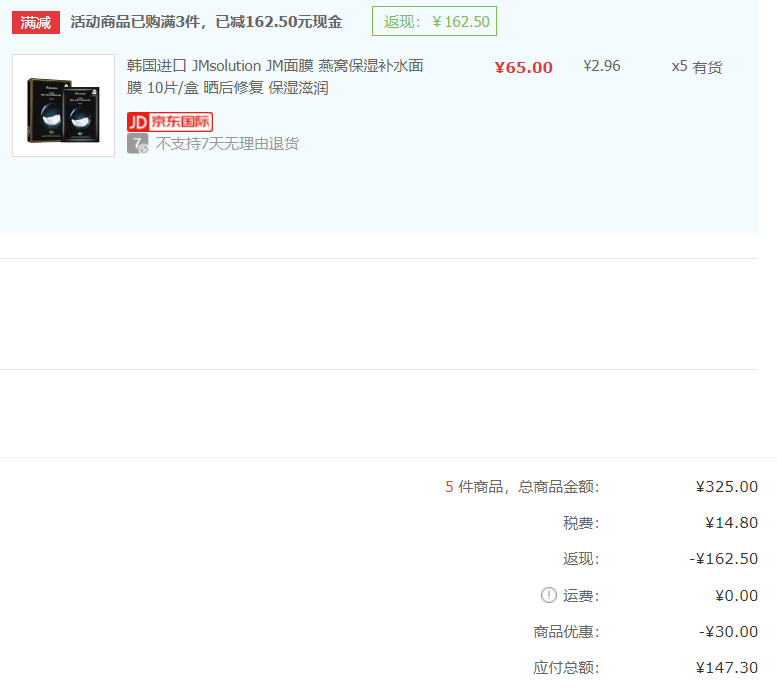
Task: Click the 有货 stock status
Action: 707,67
